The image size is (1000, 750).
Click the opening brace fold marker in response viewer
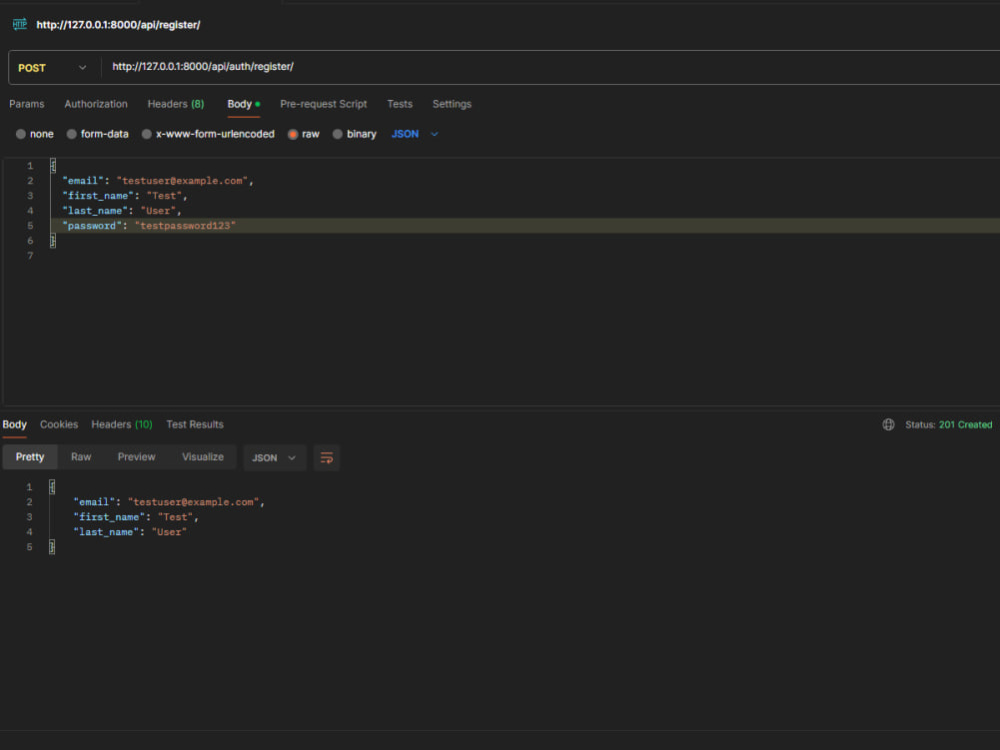point(52,487)
